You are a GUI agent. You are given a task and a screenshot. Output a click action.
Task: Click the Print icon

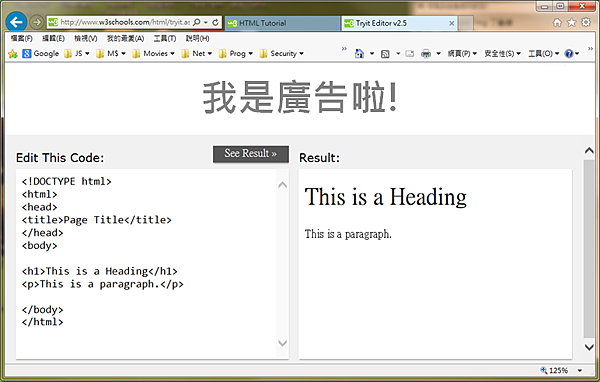click(426, 54)
